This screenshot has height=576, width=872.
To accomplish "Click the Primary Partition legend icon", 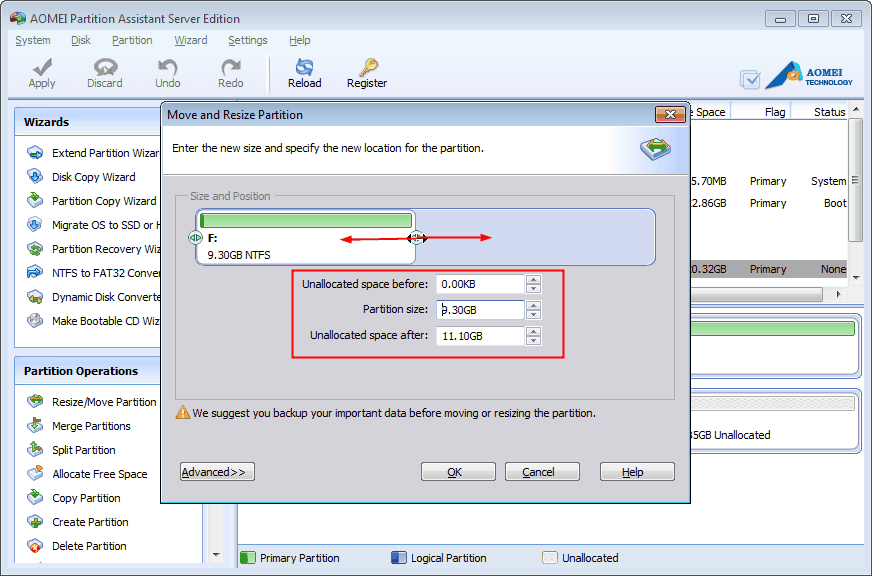I will [248, 558].
